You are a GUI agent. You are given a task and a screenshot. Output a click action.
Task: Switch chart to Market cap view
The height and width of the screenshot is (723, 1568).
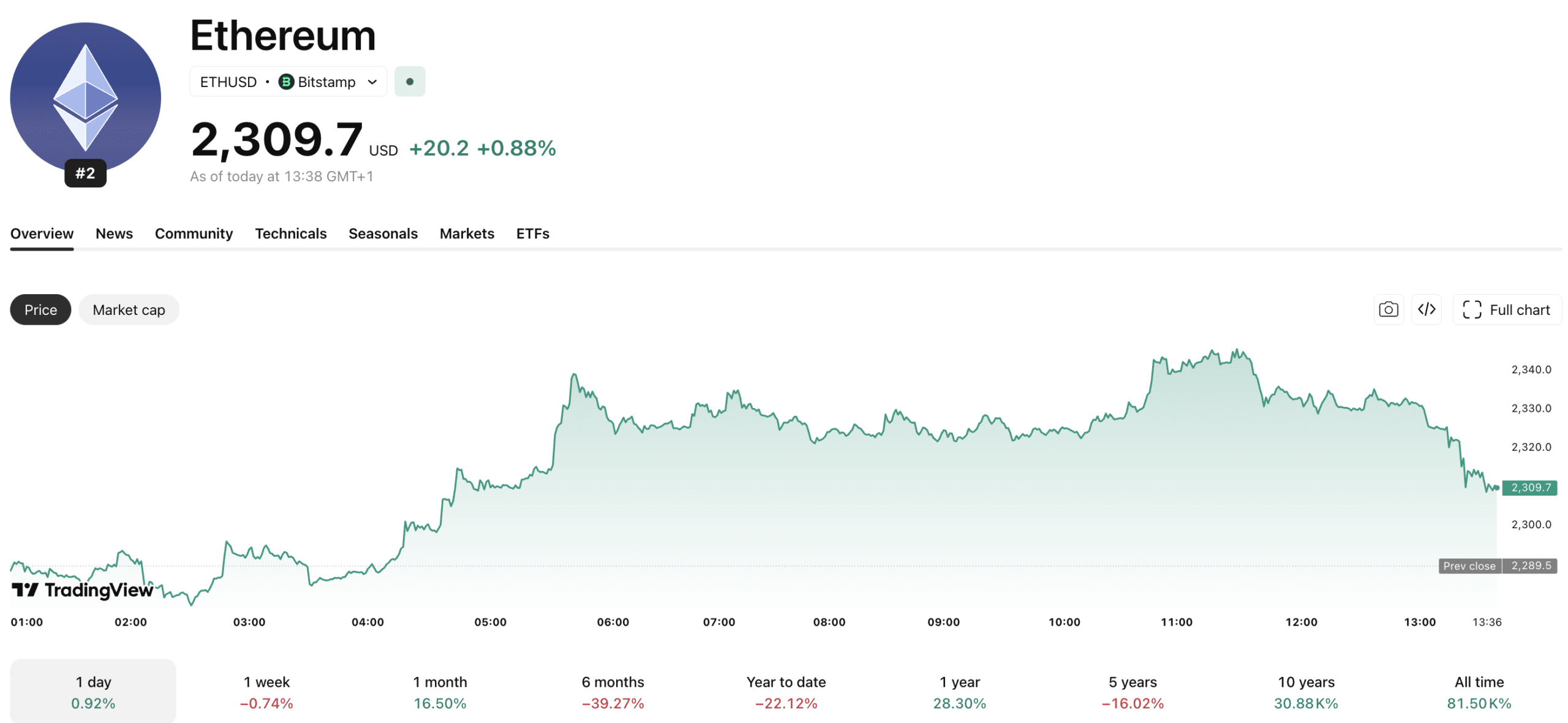tap(129, 309)
